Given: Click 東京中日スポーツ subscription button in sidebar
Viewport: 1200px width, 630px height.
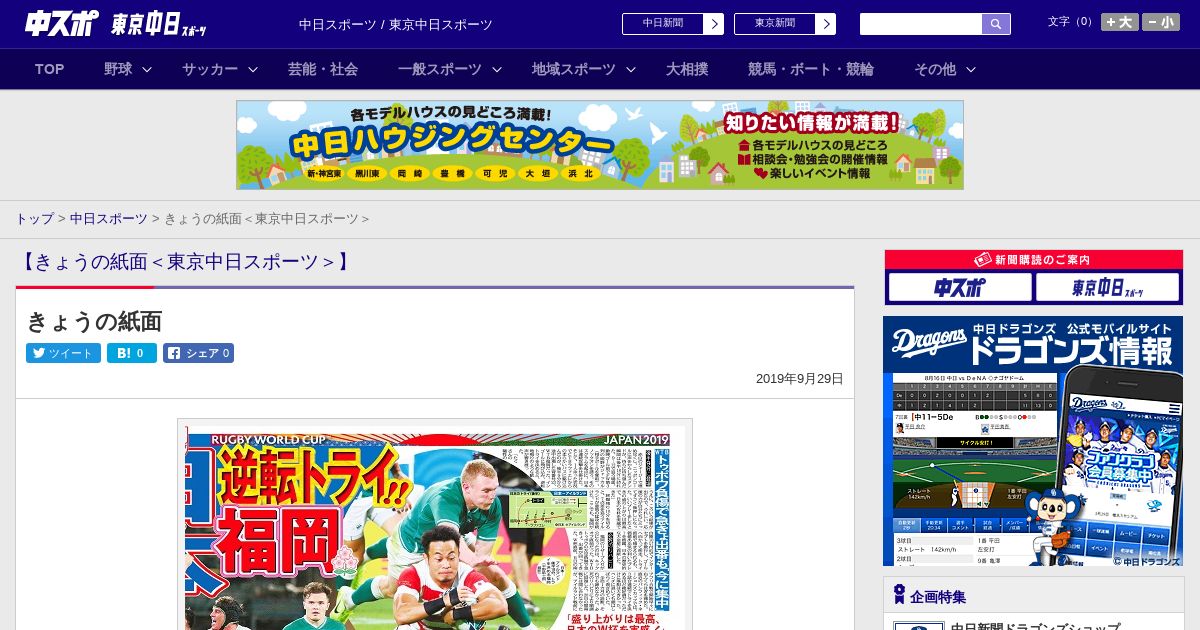Looking at the screenshot, I should [x=1107, y=288].
